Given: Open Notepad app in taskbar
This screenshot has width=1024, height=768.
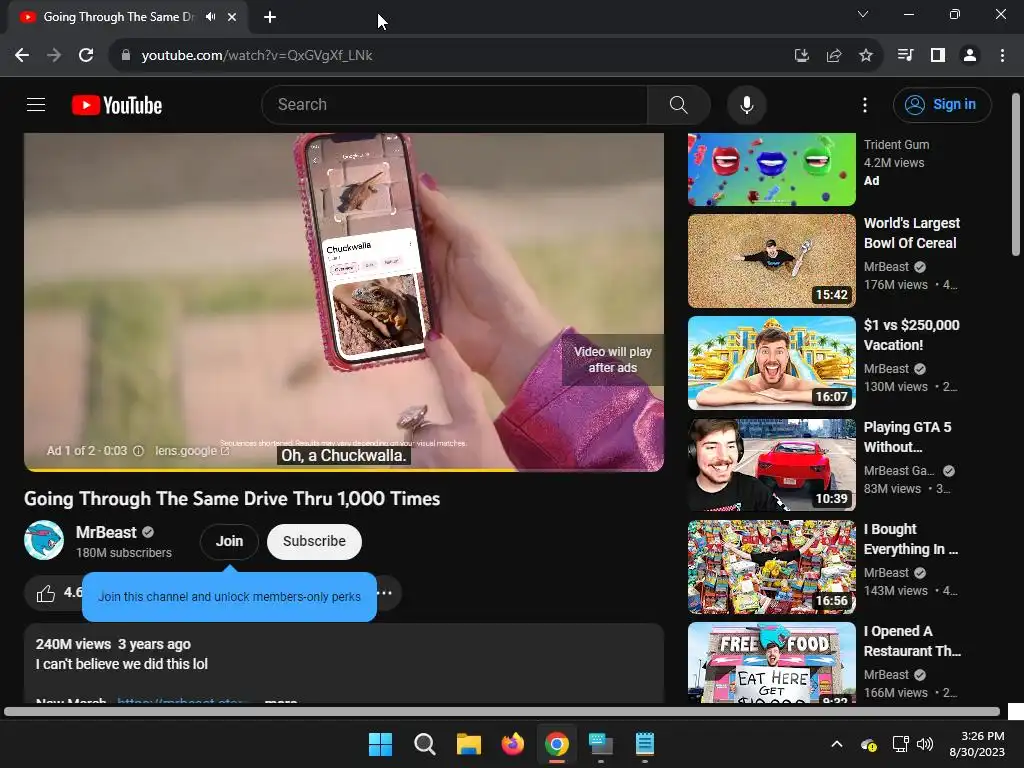Looking at the screenshot, I should point(645,744).
